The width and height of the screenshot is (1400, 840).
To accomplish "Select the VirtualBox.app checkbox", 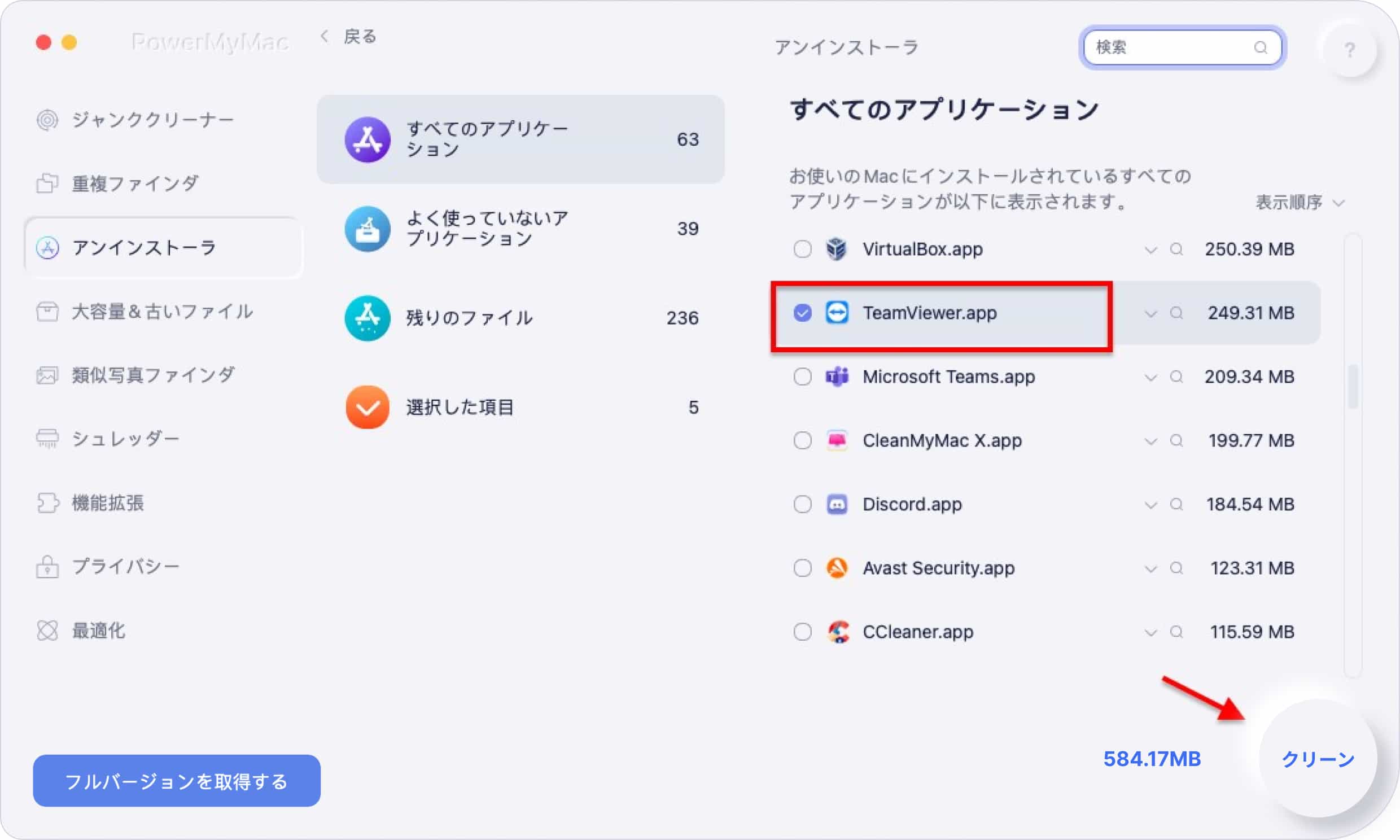I will click(802, 249).
